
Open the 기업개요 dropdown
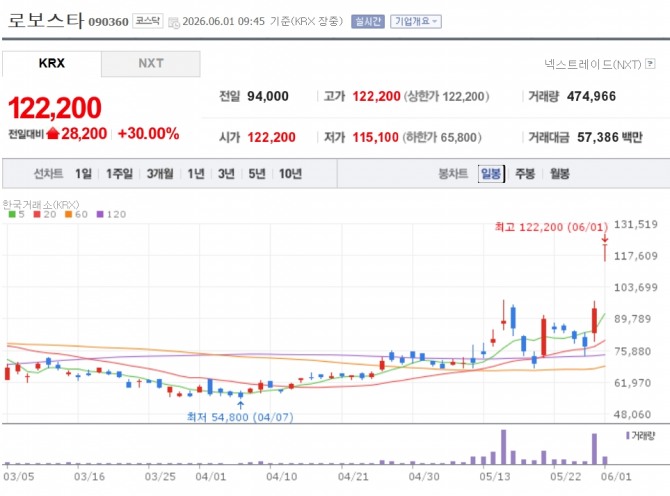415,21
